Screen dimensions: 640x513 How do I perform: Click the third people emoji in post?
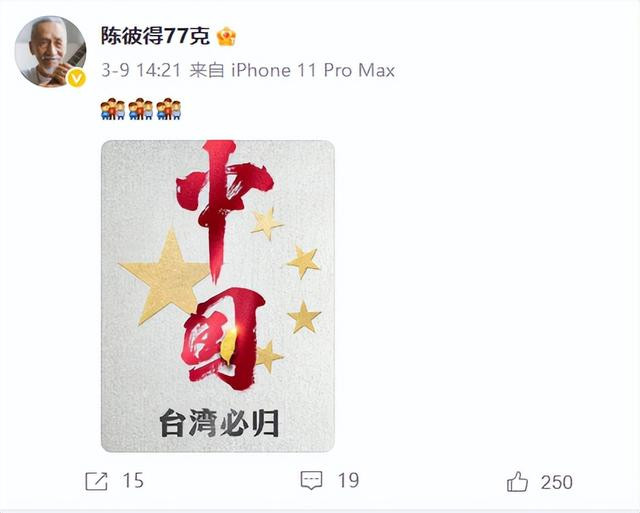pos(169,109)
